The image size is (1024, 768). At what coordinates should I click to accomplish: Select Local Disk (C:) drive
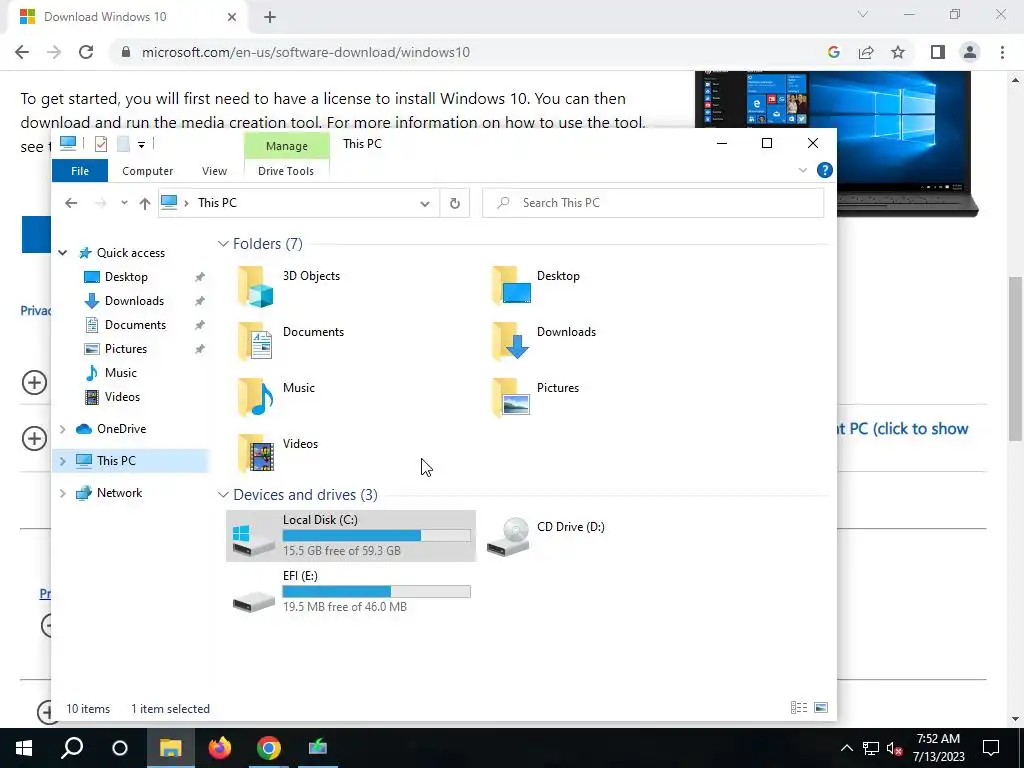[351, 536]
